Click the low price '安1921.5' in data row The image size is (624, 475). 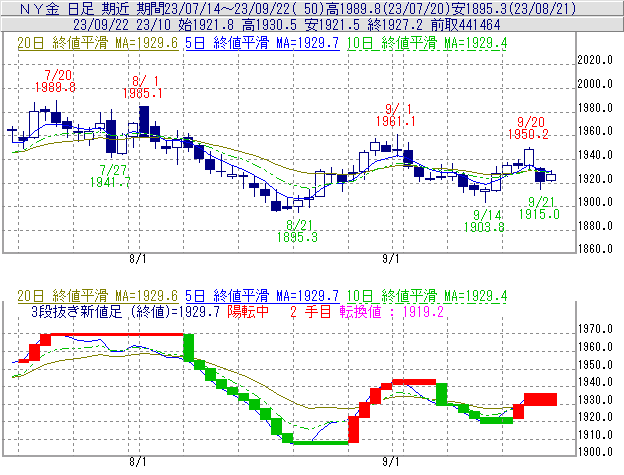coord(332,25)
